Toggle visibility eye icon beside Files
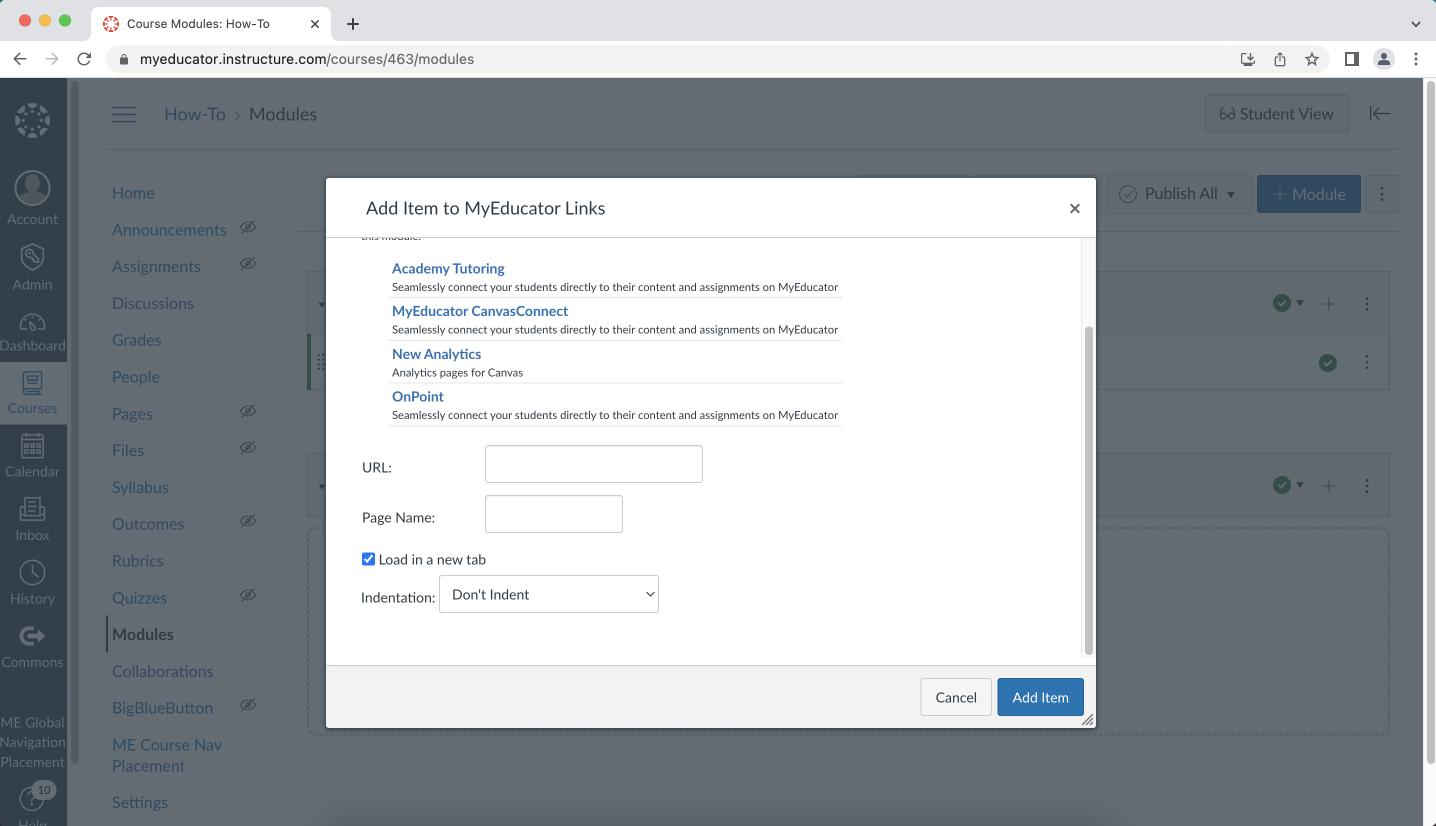Screen dimensions: 1436x826 coord(248,448)
